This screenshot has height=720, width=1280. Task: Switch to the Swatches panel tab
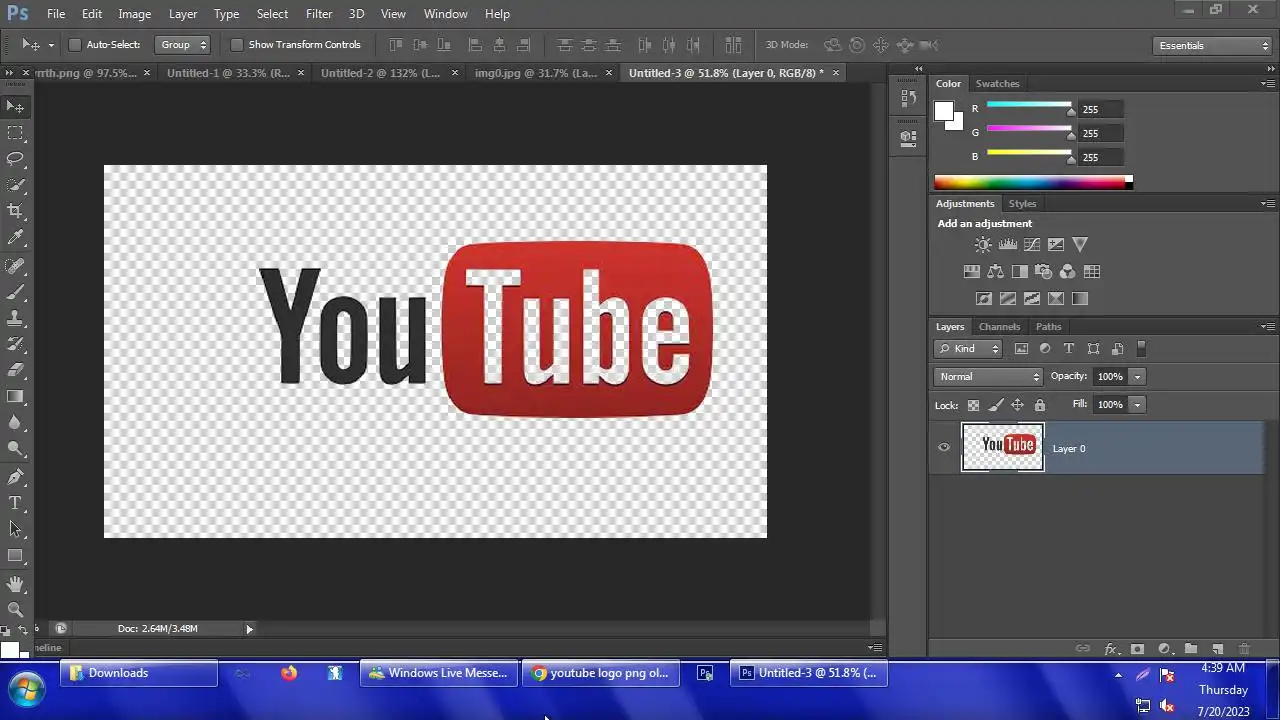(x=997, y=84)
